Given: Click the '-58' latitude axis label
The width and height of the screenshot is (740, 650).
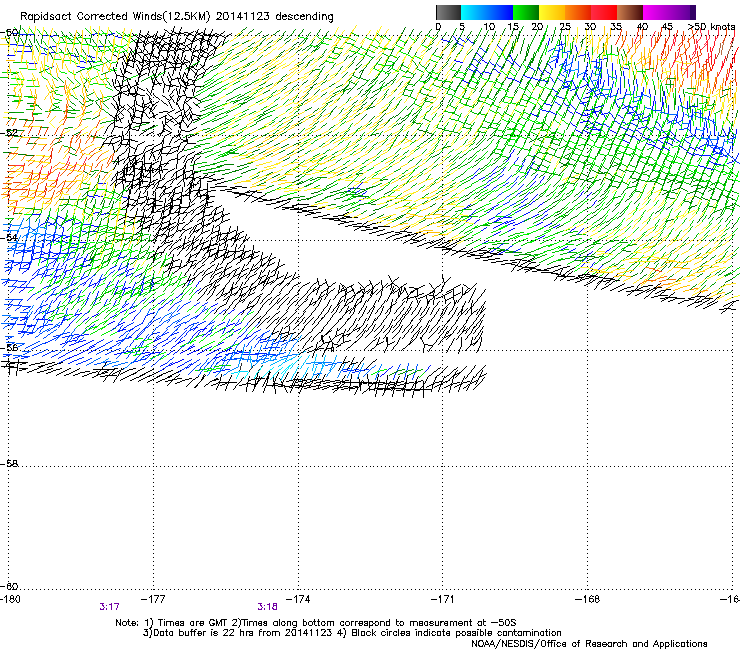Looking at the screenshot, I should click(x=9, y=464).
